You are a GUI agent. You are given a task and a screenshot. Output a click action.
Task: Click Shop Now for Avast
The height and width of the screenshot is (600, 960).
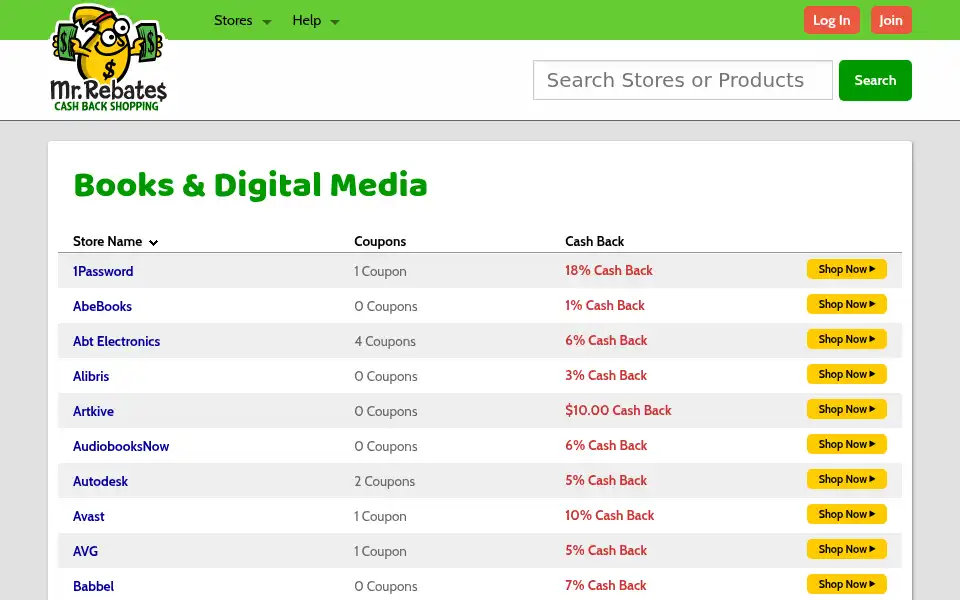pyautogui.click(x=847, y=514)
